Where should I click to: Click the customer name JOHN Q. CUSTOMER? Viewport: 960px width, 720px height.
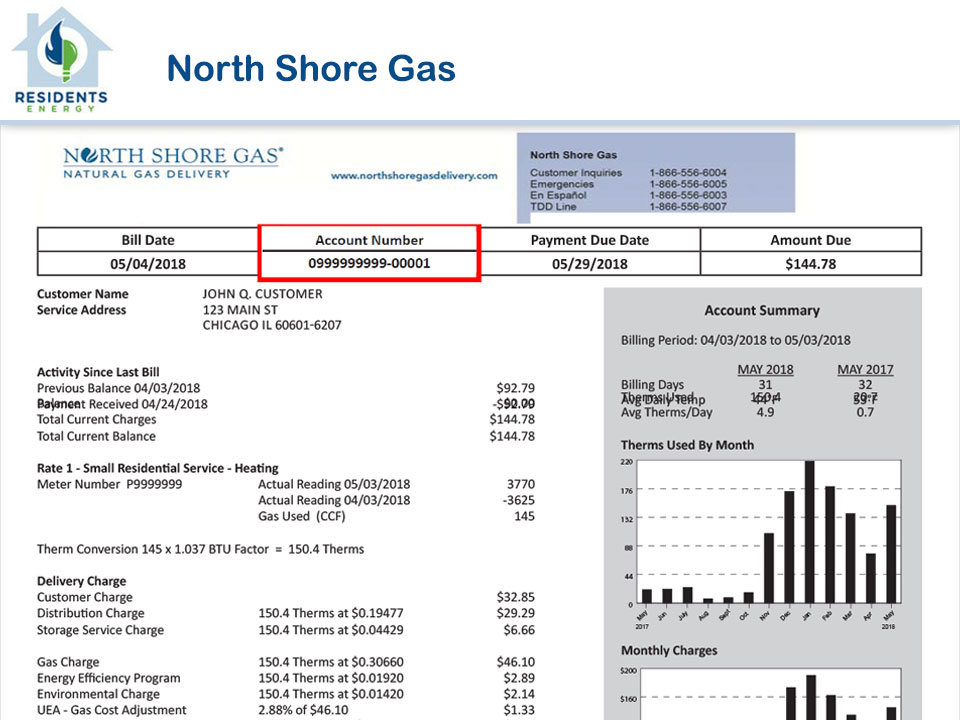262,294
